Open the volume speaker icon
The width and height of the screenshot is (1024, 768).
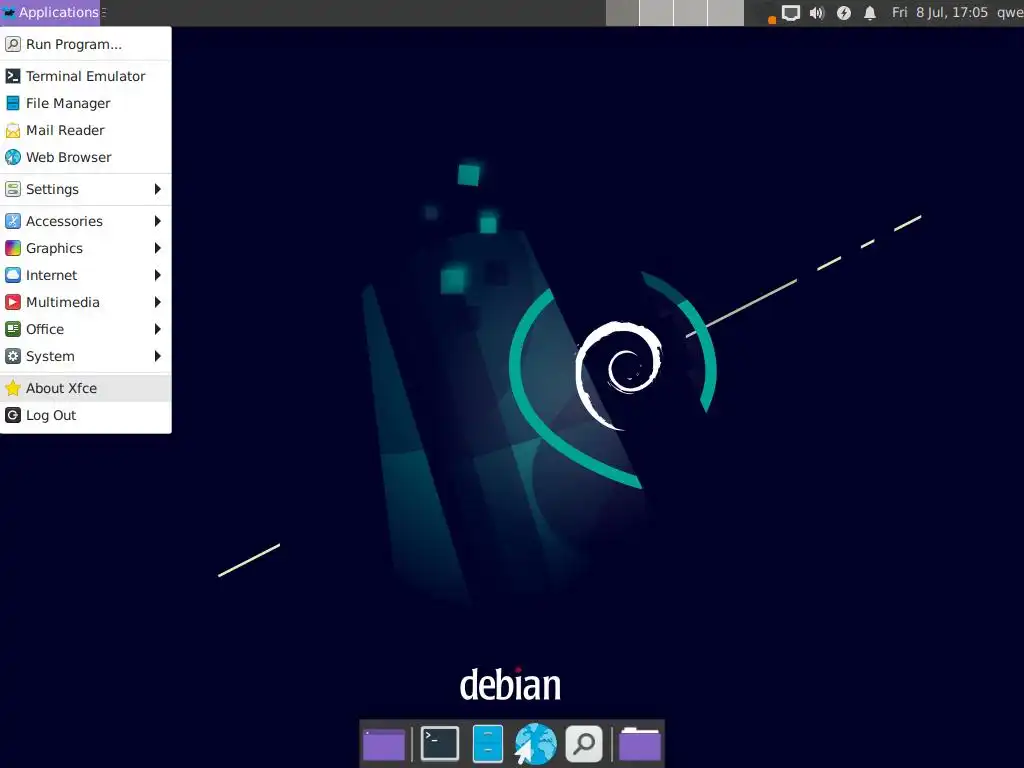[817, 13]
